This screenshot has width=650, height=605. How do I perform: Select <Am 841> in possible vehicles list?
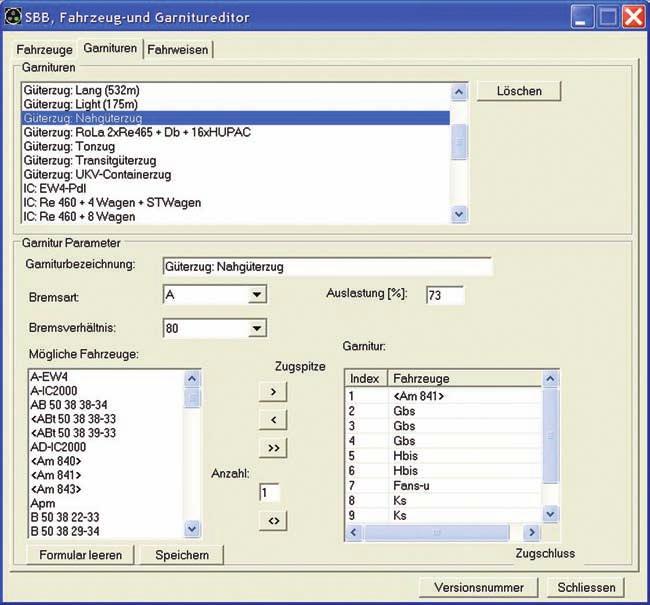(107, 476)
